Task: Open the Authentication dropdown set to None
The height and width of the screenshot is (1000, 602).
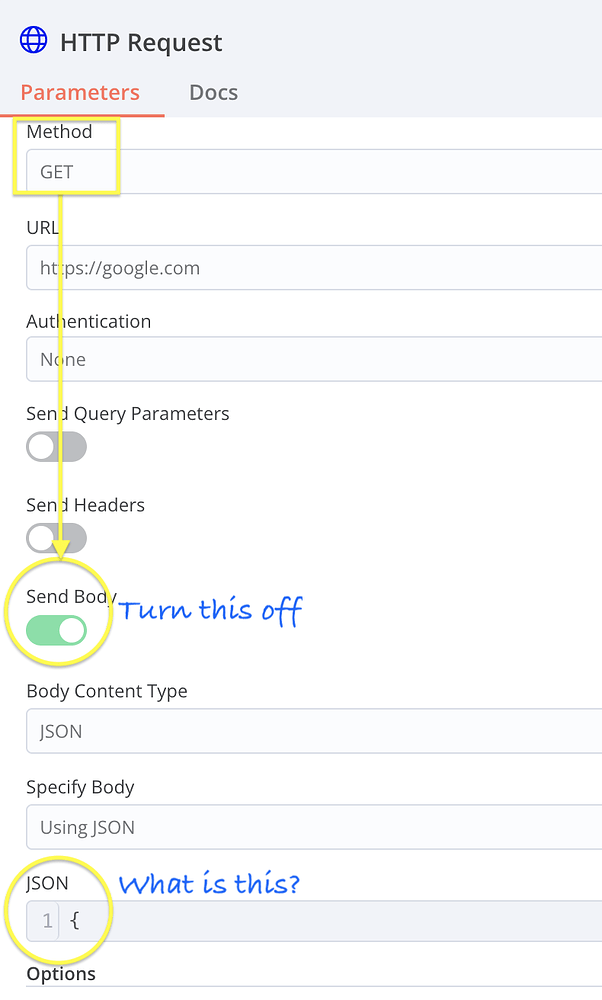Action: 300,359
